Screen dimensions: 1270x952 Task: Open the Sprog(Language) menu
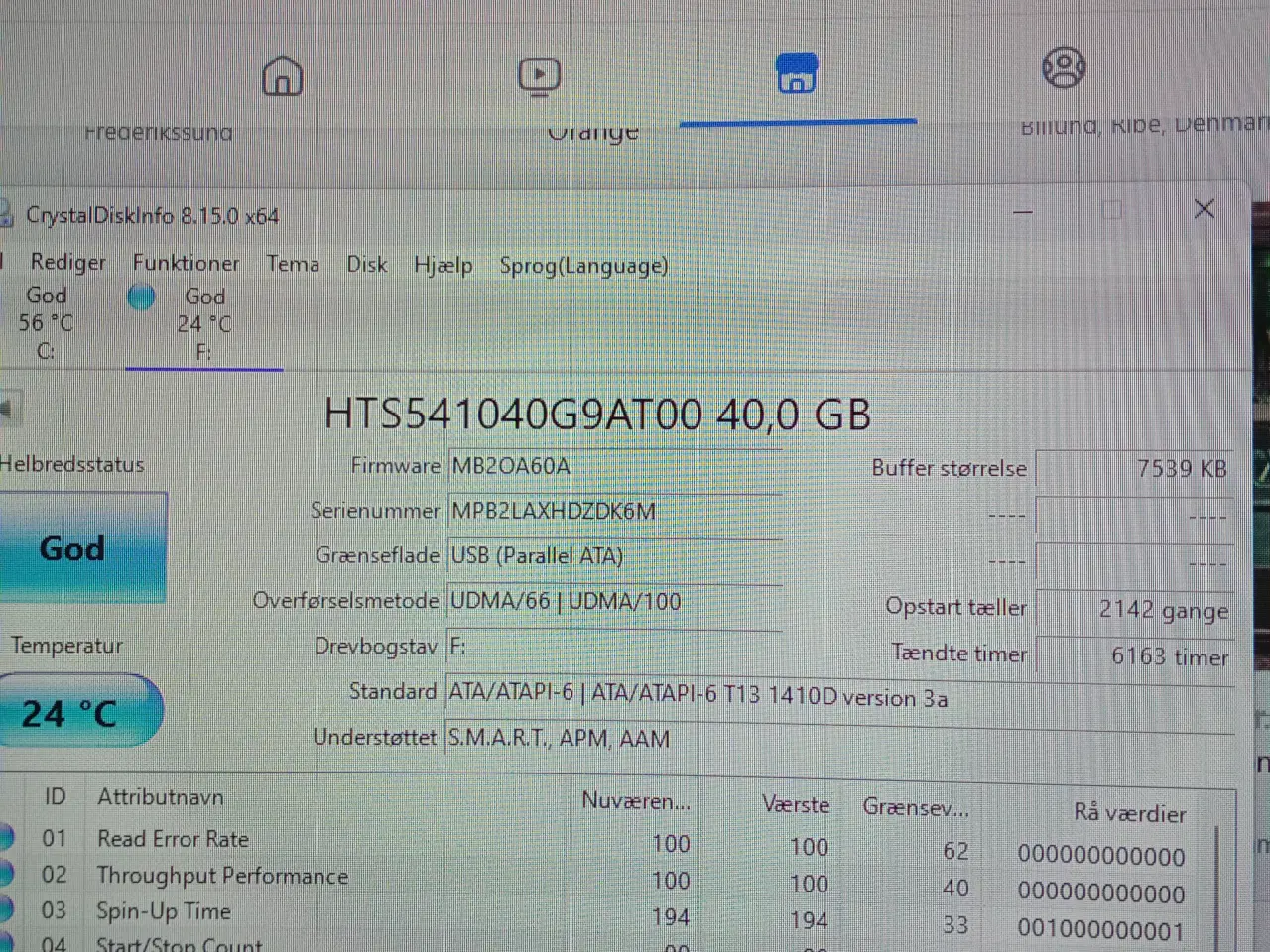coord(583,266)
